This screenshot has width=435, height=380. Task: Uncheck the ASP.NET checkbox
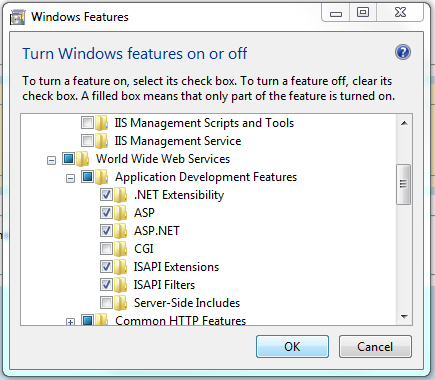coord(106,230)
